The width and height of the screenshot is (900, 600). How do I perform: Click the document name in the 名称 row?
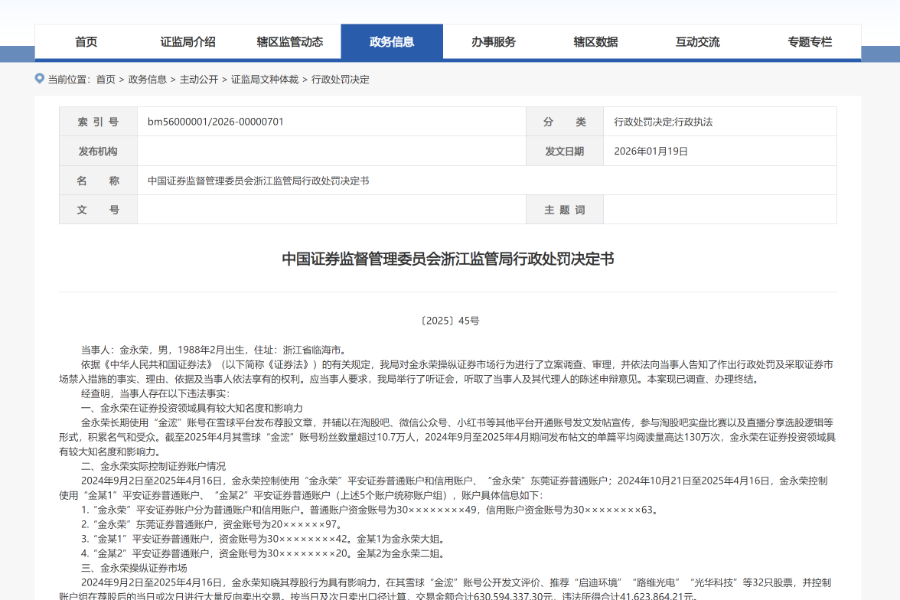click(258, 181)
